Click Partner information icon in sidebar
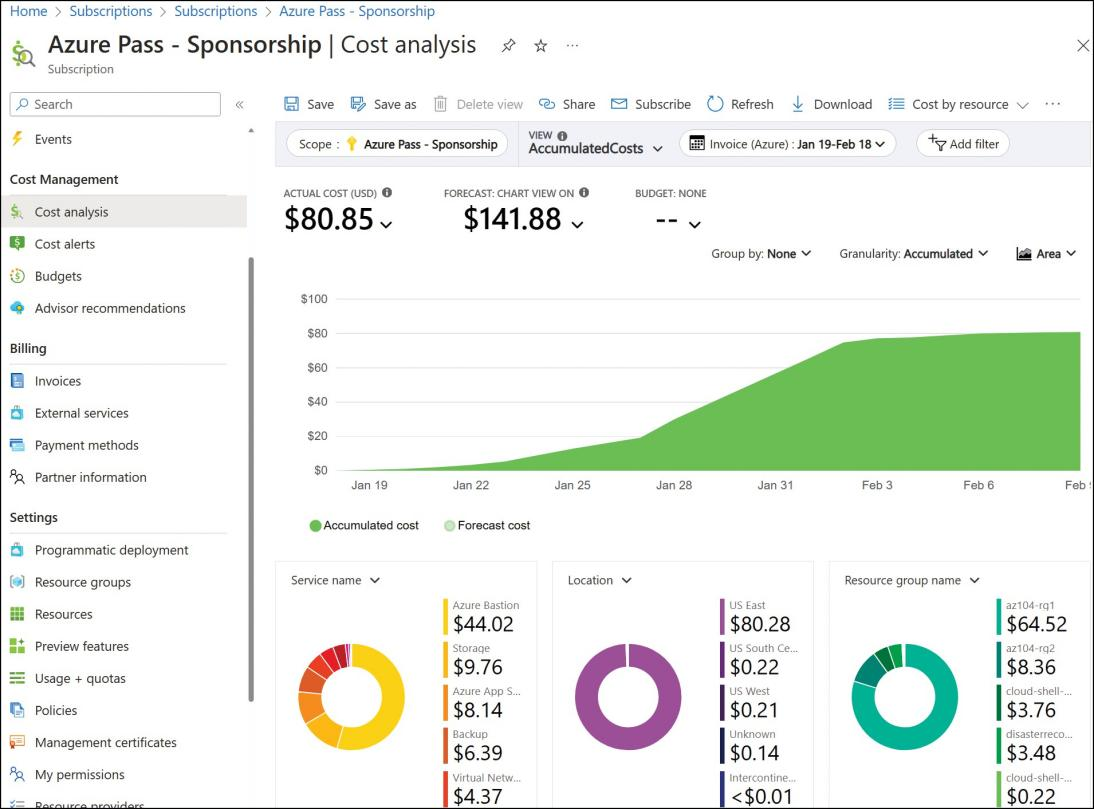 point(17,477)
